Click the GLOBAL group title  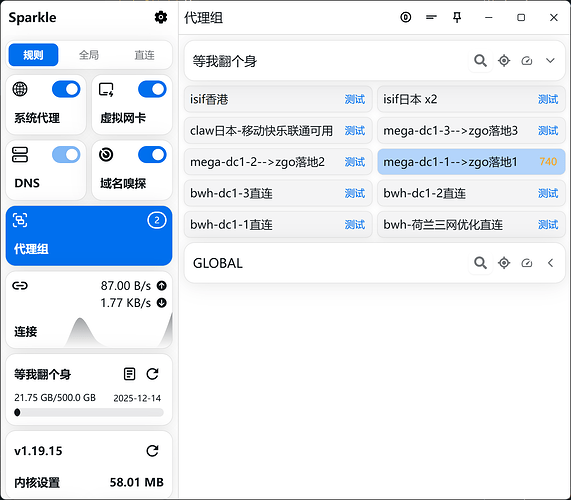coord(218,263)
